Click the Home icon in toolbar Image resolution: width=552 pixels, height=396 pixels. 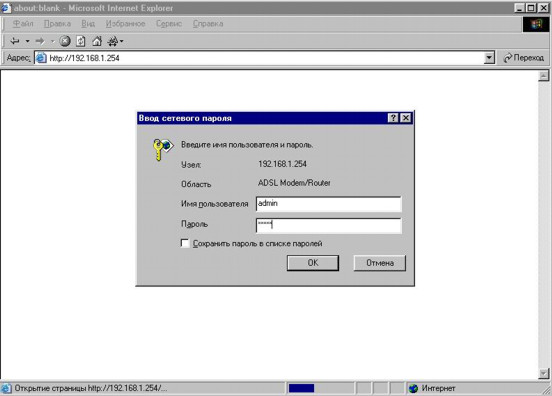point(97,41)
